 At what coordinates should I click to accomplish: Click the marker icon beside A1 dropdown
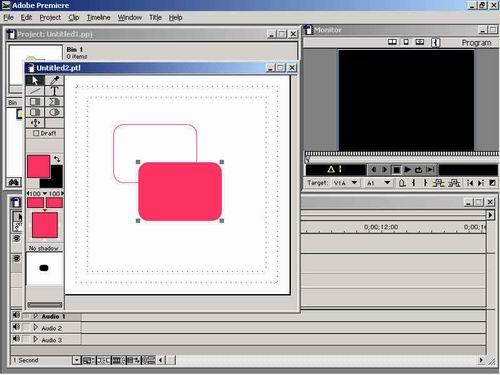(402, 183)
